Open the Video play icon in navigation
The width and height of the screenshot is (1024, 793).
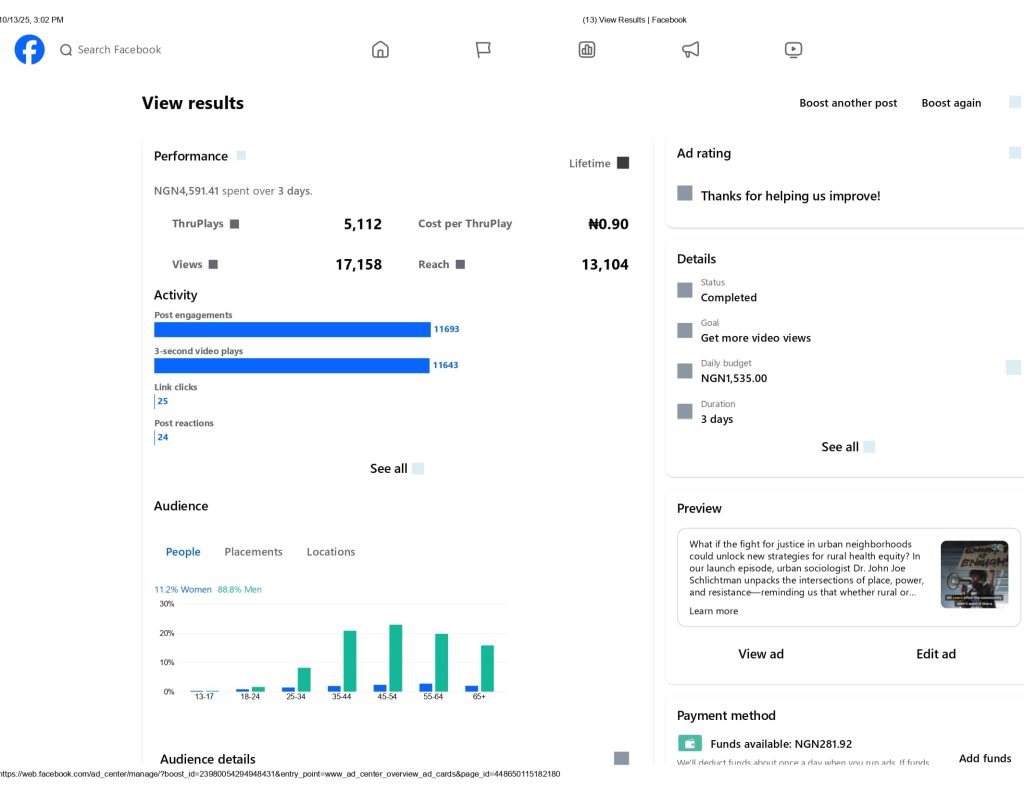[x=793, y=49]
